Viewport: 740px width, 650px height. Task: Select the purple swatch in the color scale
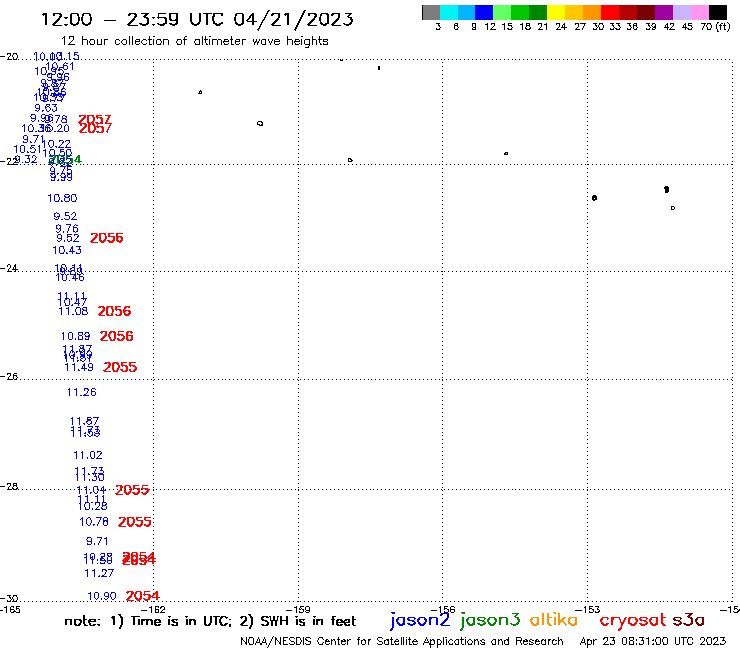[x=664, y=12]
